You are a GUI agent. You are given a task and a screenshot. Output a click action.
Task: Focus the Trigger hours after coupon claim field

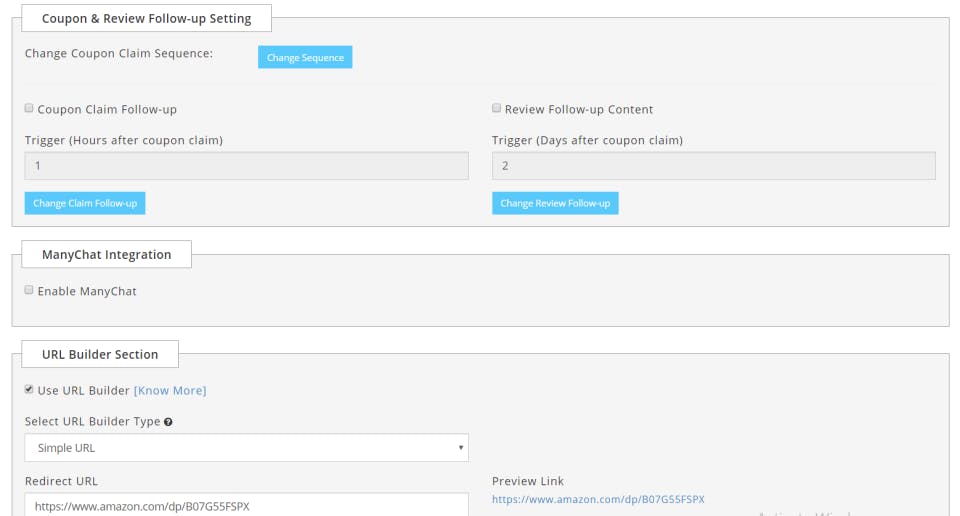click(246, 166)
